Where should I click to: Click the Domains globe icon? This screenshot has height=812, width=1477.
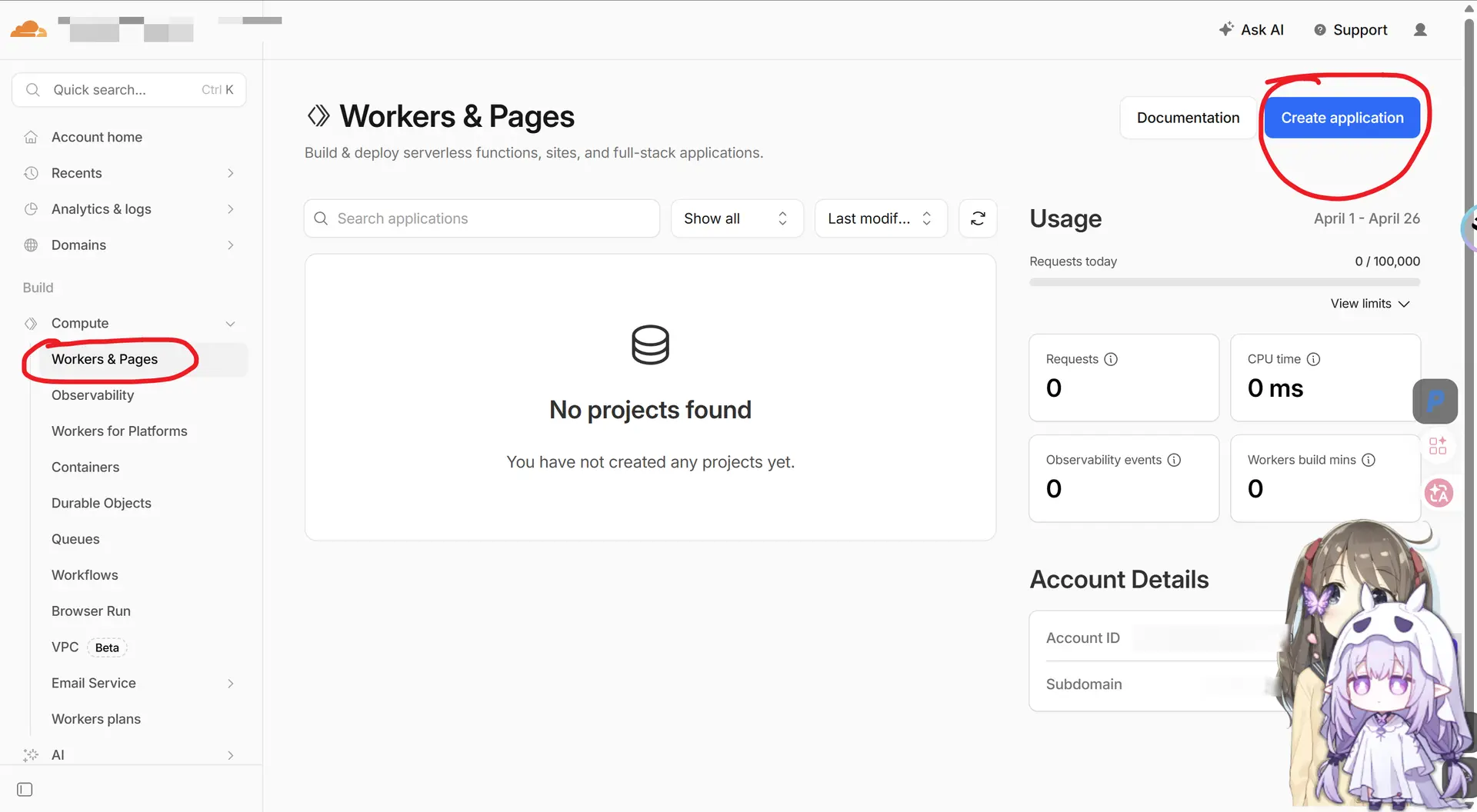(x=31, y=245)
